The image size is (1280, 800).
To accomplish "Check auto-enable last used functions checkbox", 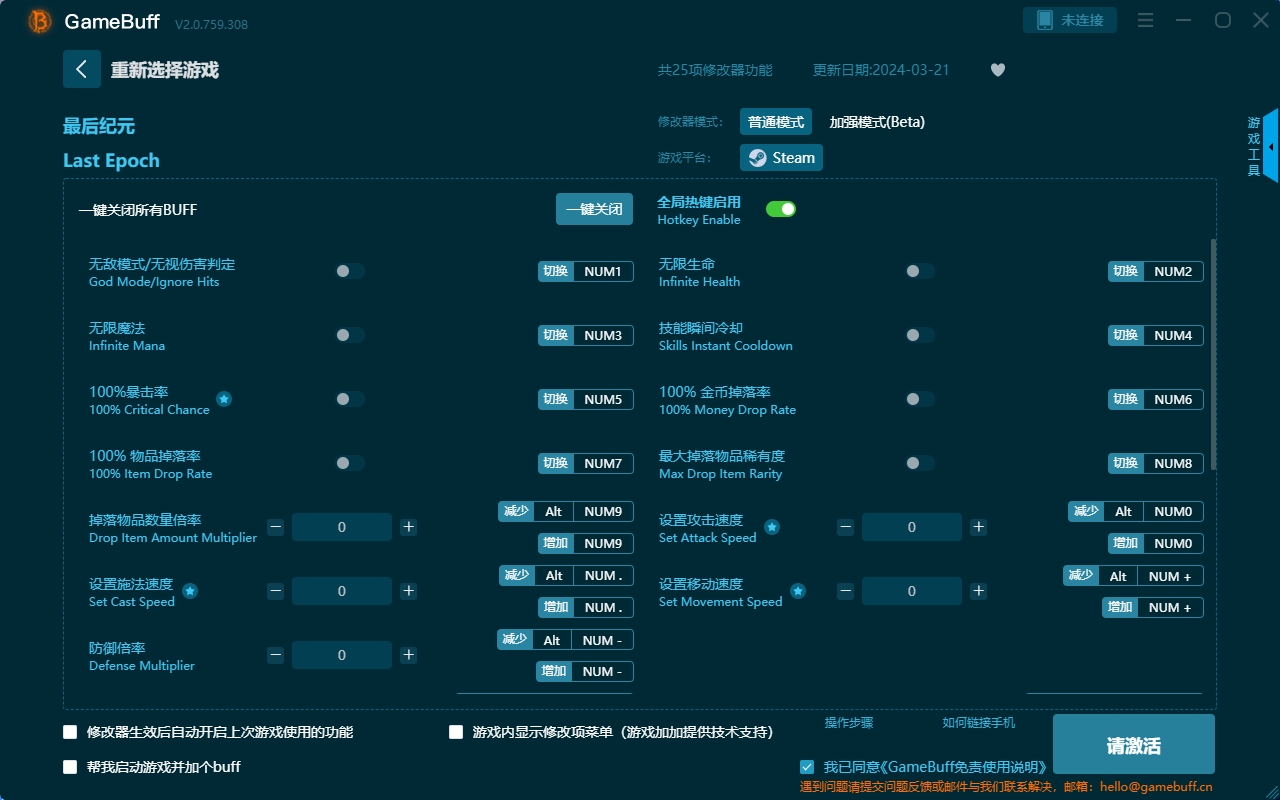I will click(70, 732).
